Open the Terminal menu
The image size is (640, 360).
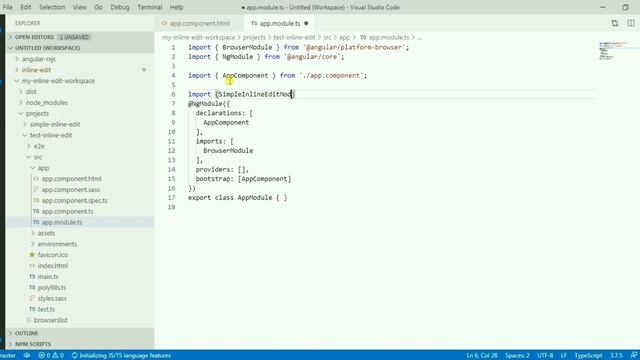point(149,7)
